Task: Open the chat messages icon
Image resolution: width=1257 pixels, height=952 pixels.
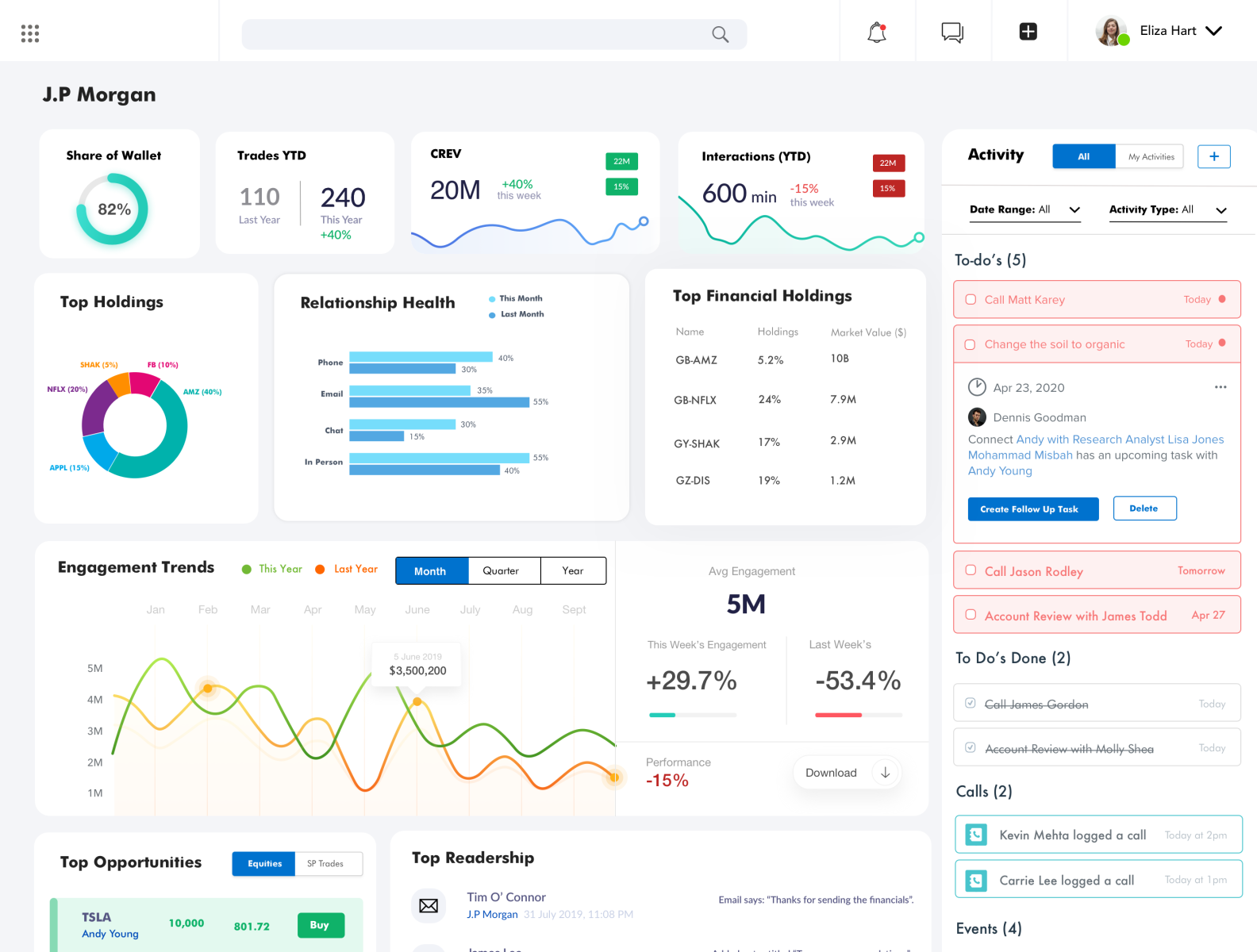Action: [952, 33]
